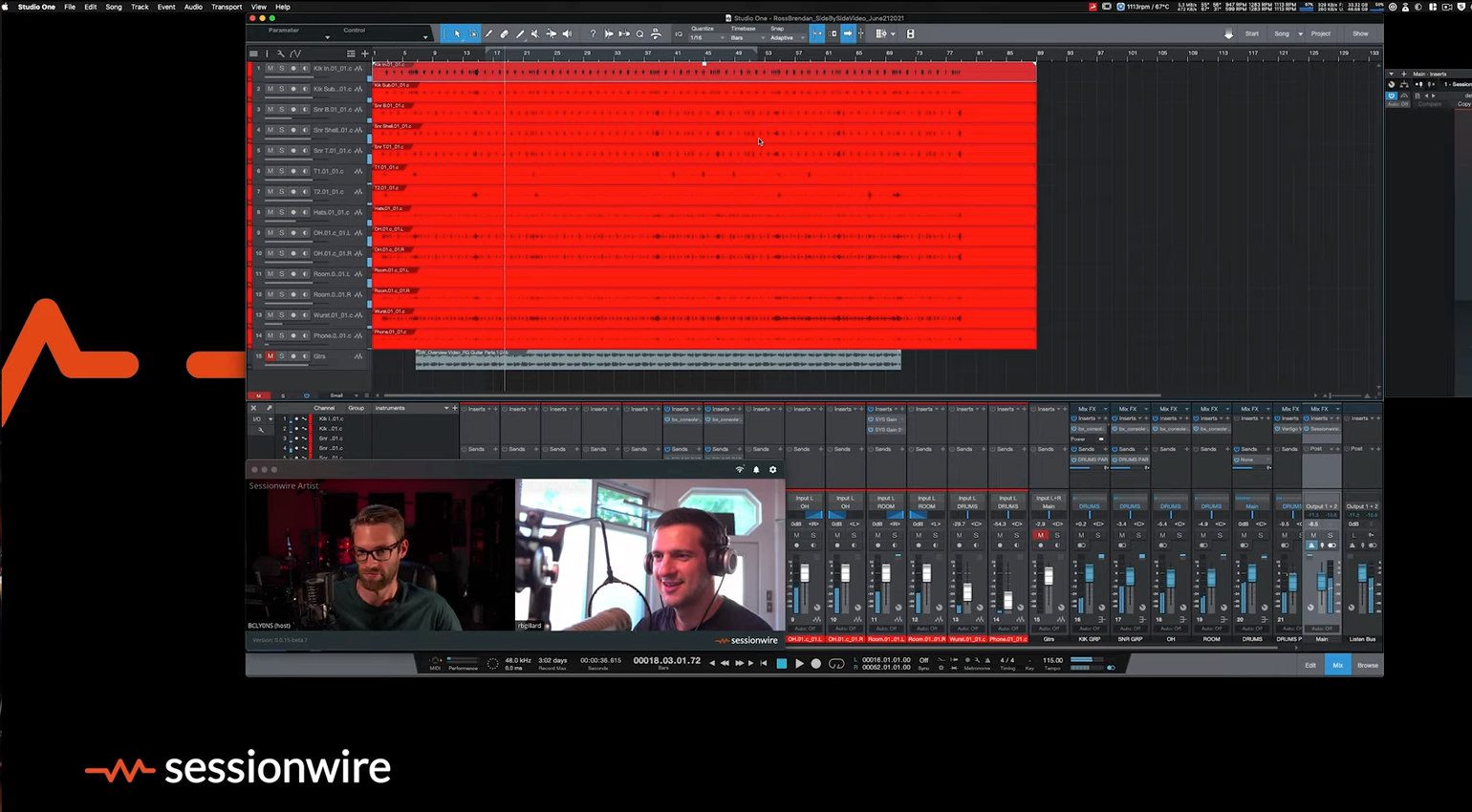Viewport: 1472px width, 812px height.
Task: Select the Mute tool
Action: (535, 33)
